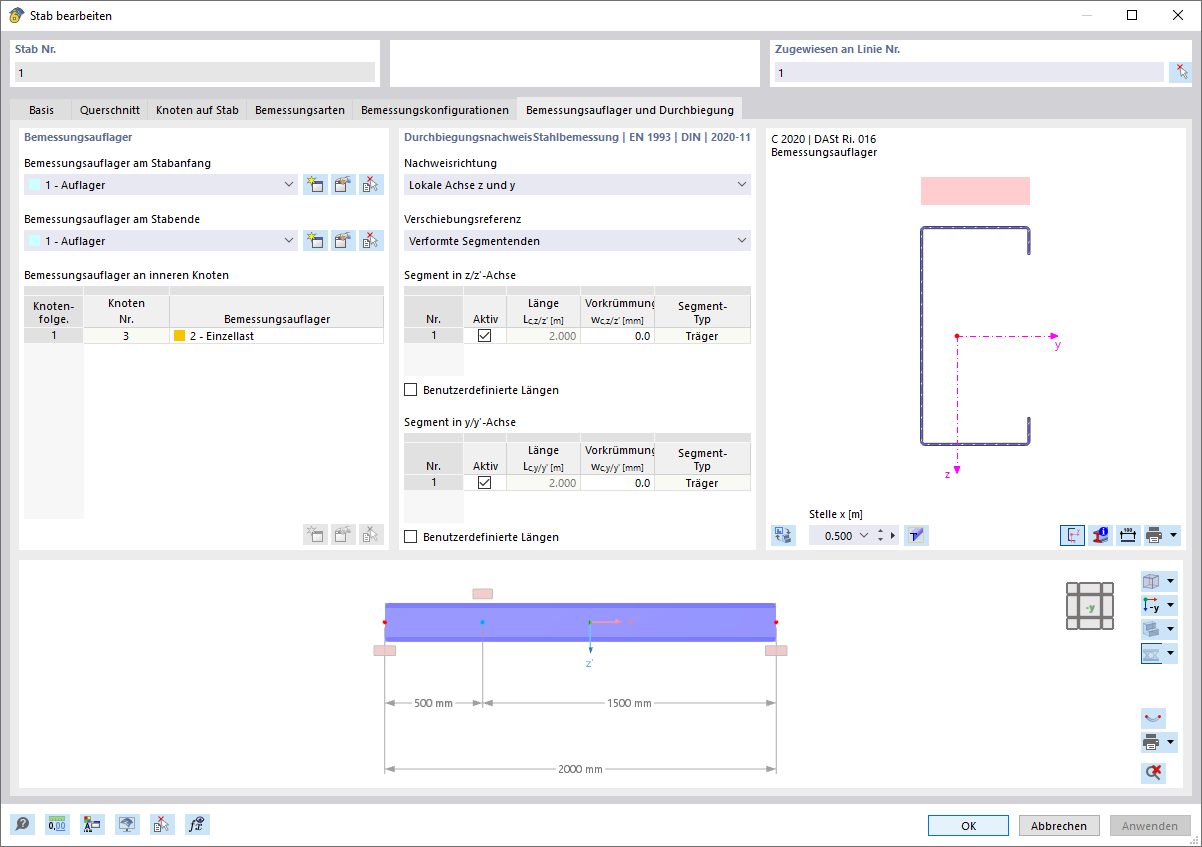Screen dimensions: 1202x847
Task: Pick Stabanfang design support via selection icon
Action: (371, 184)
